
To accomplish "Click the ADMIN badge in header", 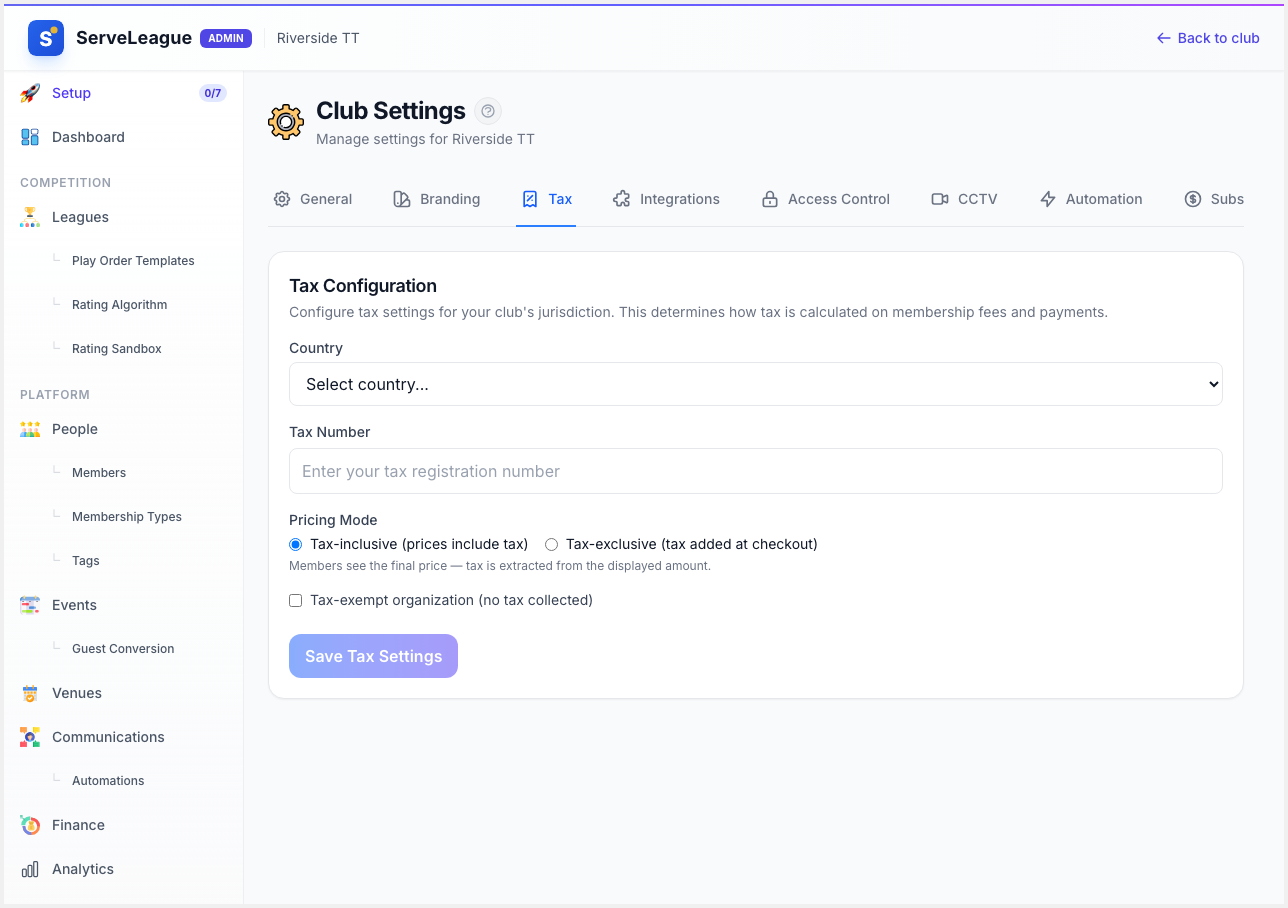I will click(226, 38).
